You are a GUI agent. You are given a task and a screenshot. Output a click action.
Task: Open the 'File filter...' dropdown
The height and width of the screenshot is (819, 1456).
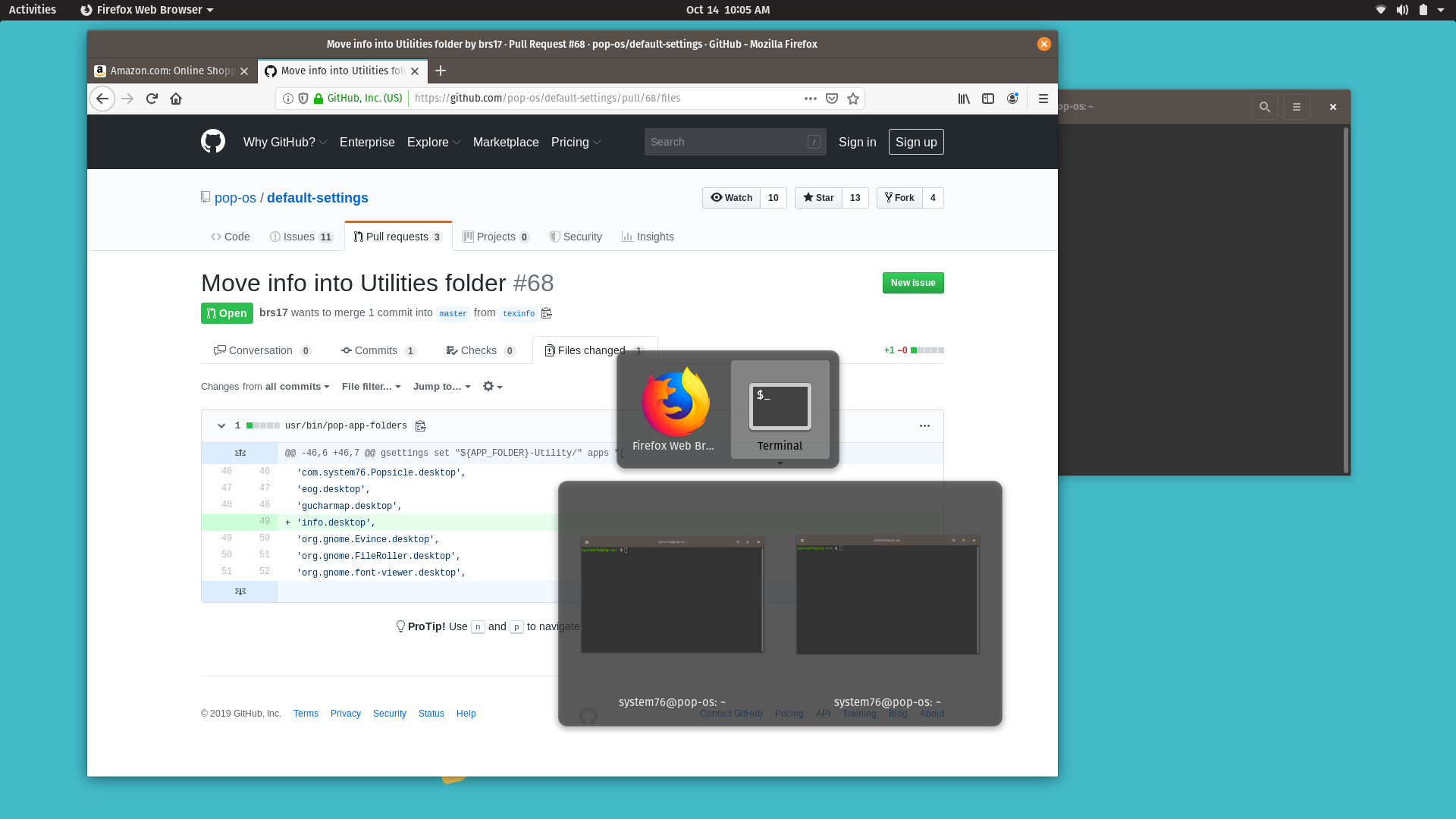(x=371, y=387)
